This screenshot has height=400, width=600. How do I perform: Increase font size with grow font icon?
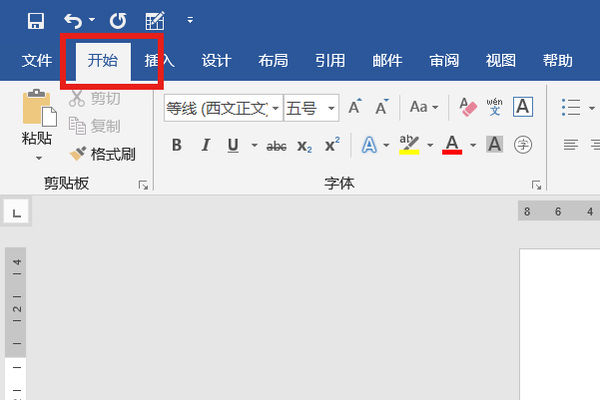(355, 107)
